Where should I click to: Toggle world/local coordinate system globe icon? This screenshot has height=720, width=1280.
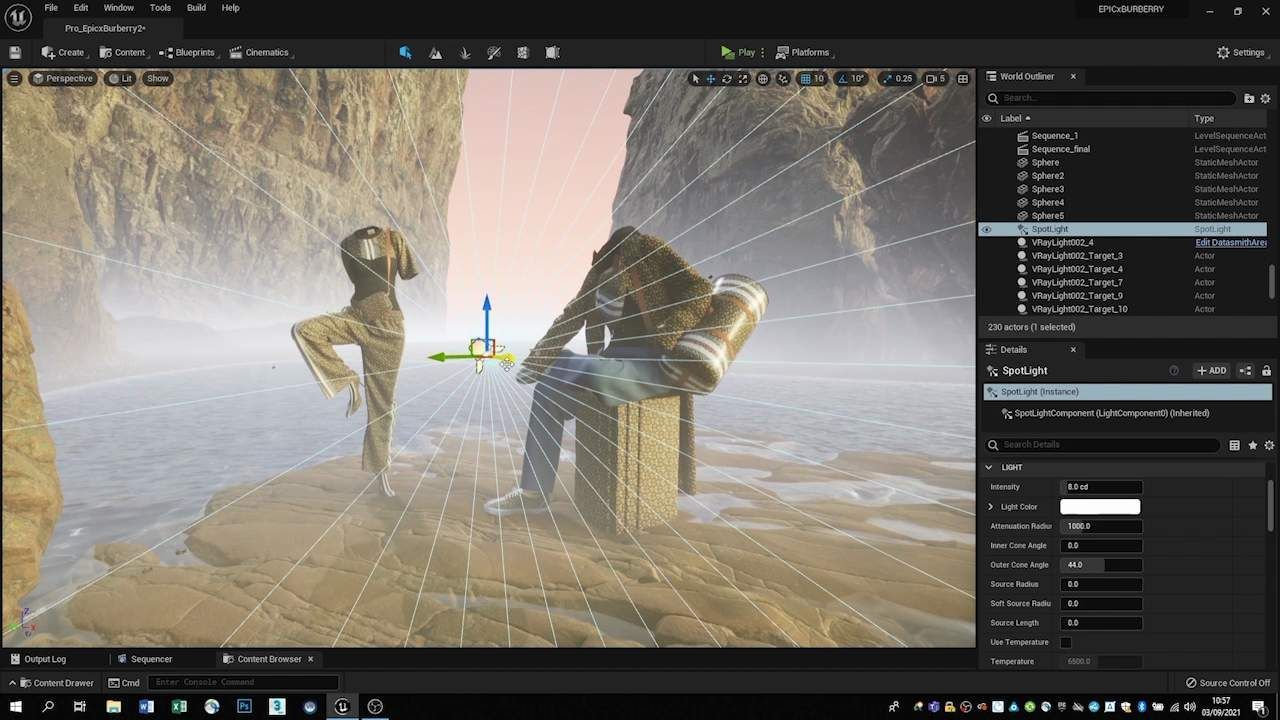[x=763, y=78]
